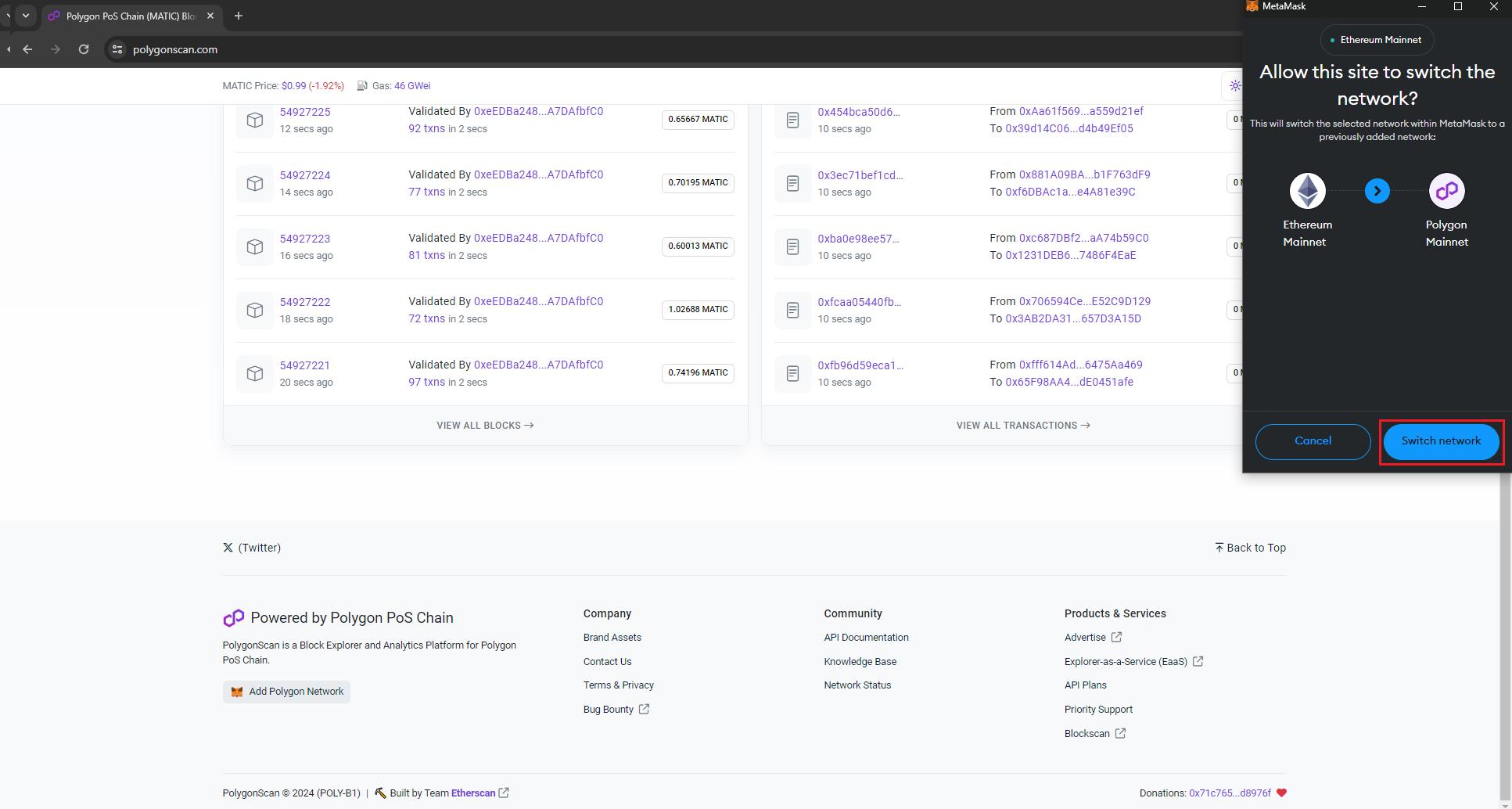1512x809 pixels.
Task: Click document icon beside transaction 0xba0e98ee57
Action: (792, 246)
